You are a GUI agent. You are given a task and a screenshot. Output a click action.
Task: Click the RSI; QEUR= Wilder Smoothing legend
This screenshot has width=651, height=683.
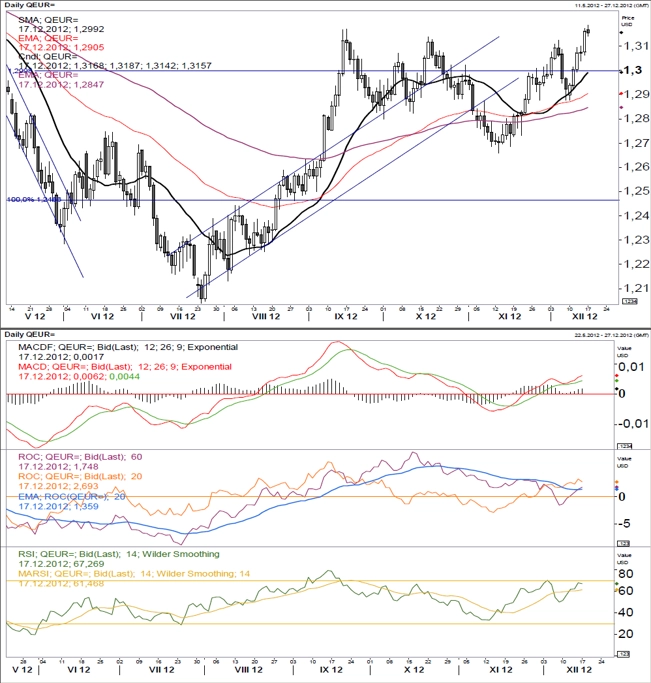(118, 554)
